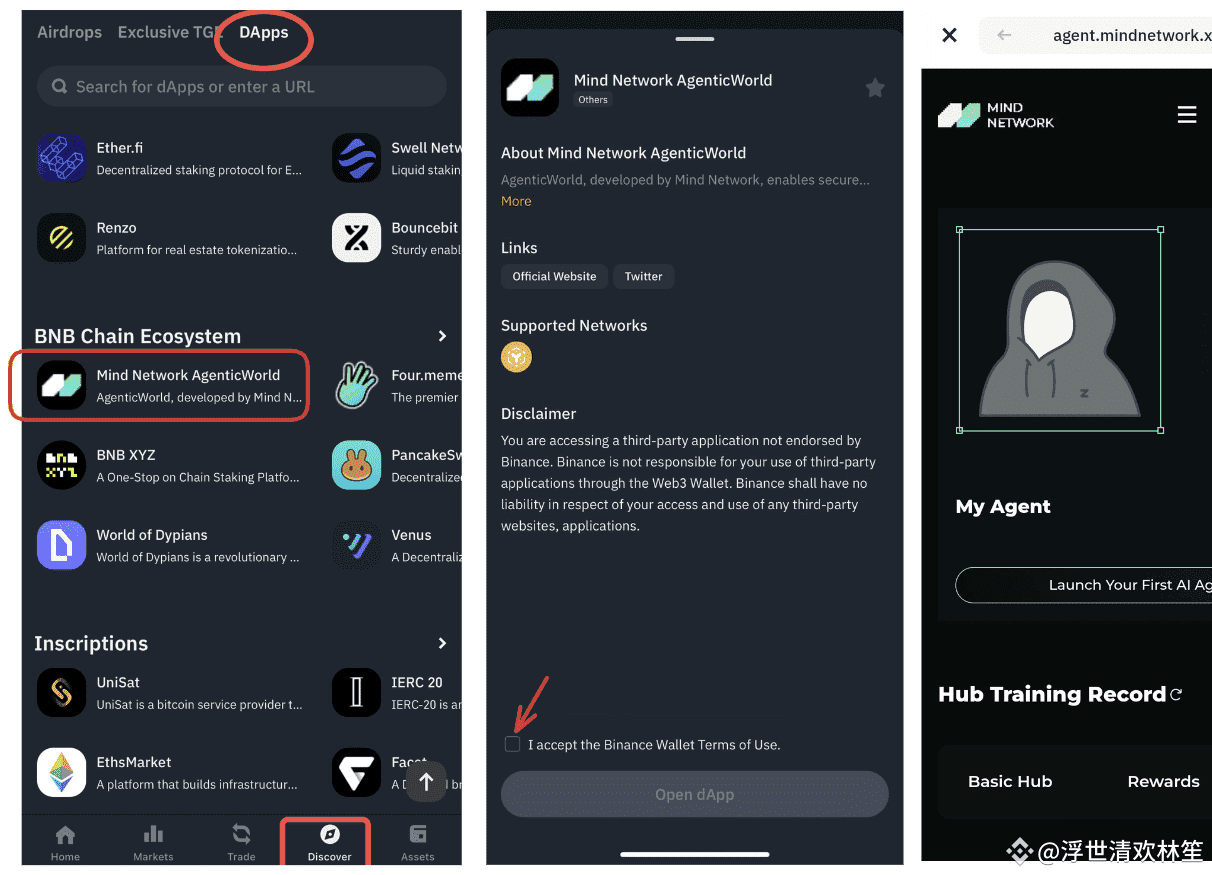The width and height of the screenshot is (1212, 875).
Task: Open the Official Website link
Action: coord(554,277)
